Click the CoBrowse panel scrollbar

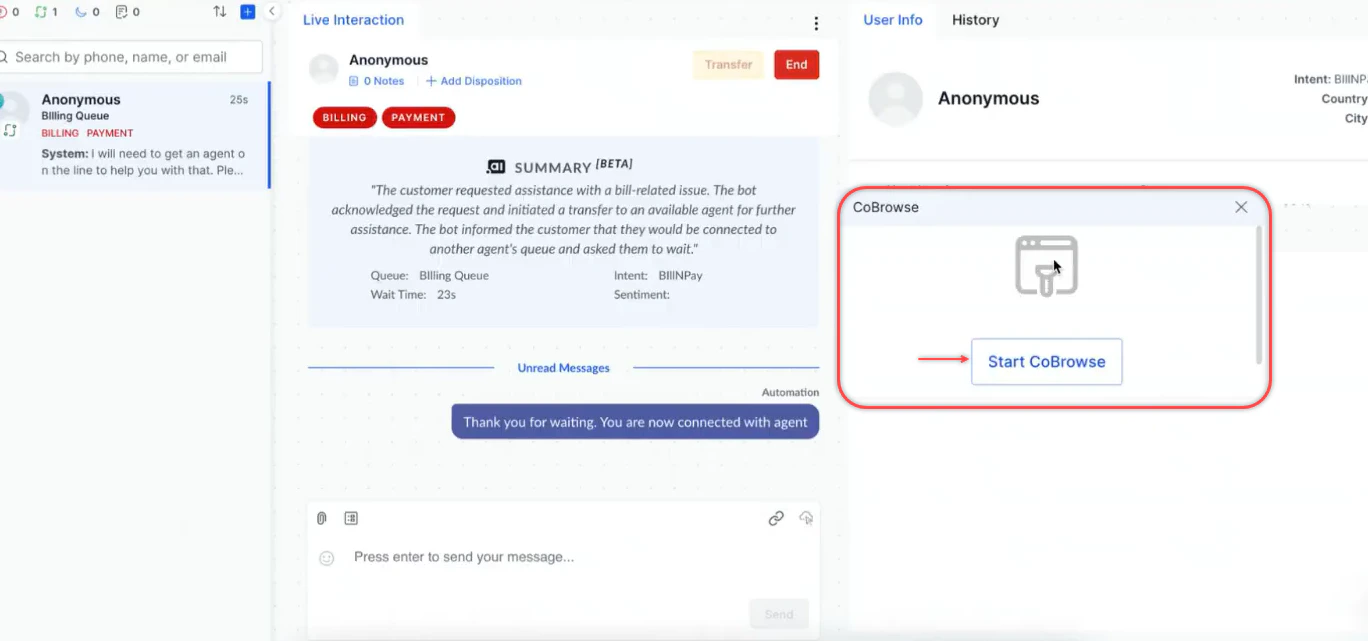(x=1259, y=295)
